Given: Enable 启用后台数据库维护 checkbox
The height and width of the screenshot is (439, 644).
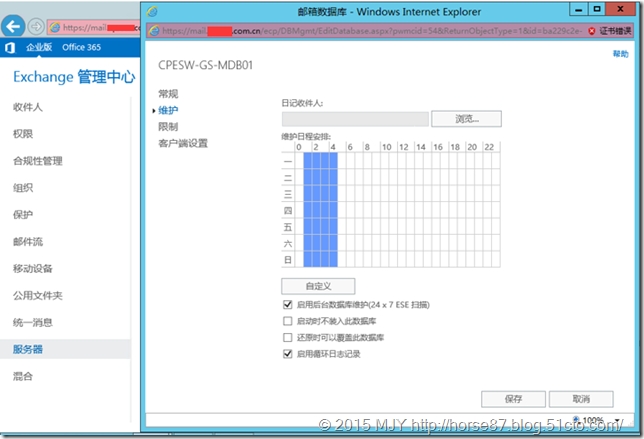Looking at the screenshot, I should (x=288, y=304).
